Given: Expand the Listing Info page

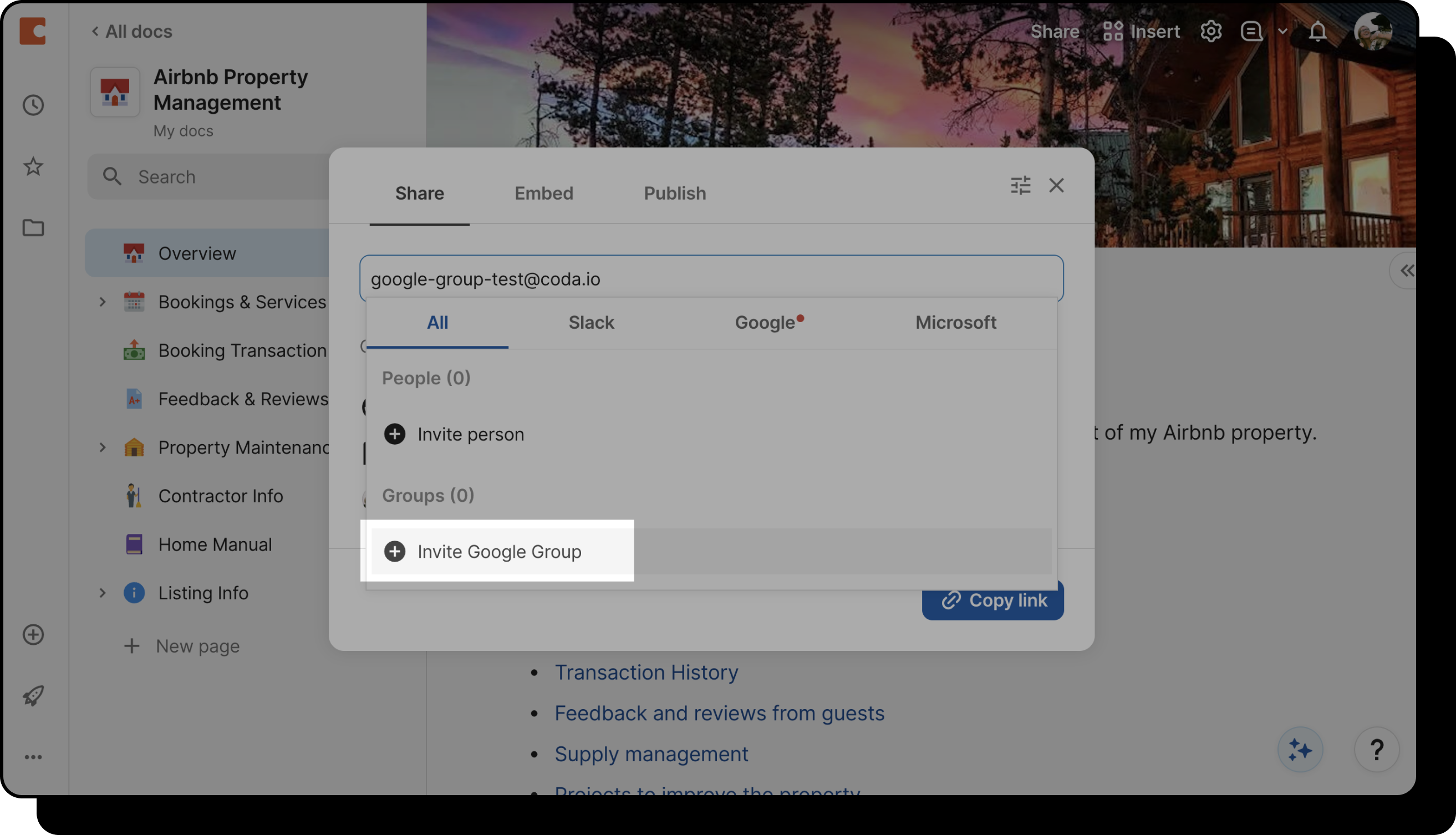Looking at the screenshot, I should pyautogui.click(x=103, y=593).
